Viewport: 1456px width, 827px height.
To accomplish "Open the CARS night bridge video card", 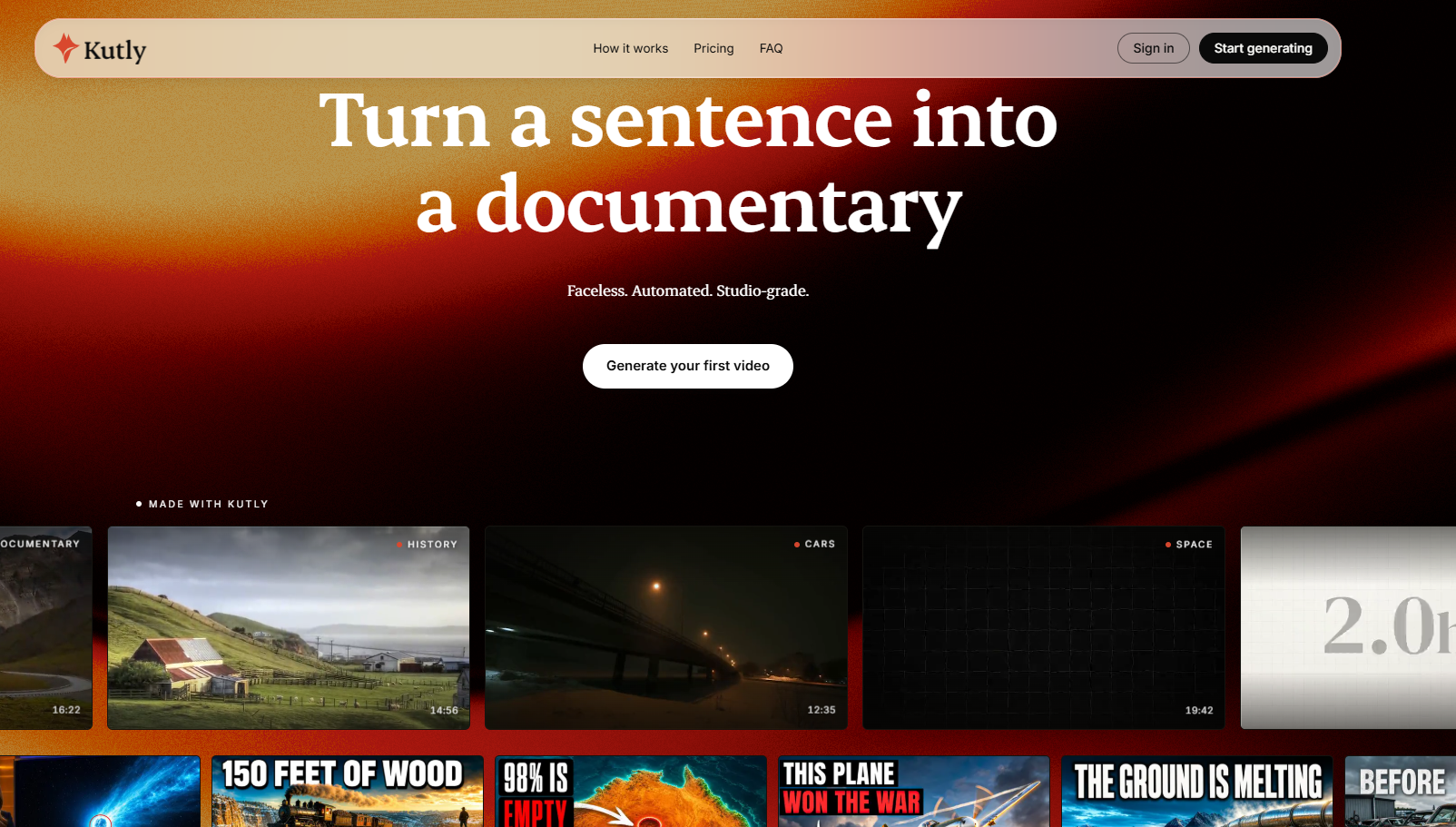I will tap(665, 627).
